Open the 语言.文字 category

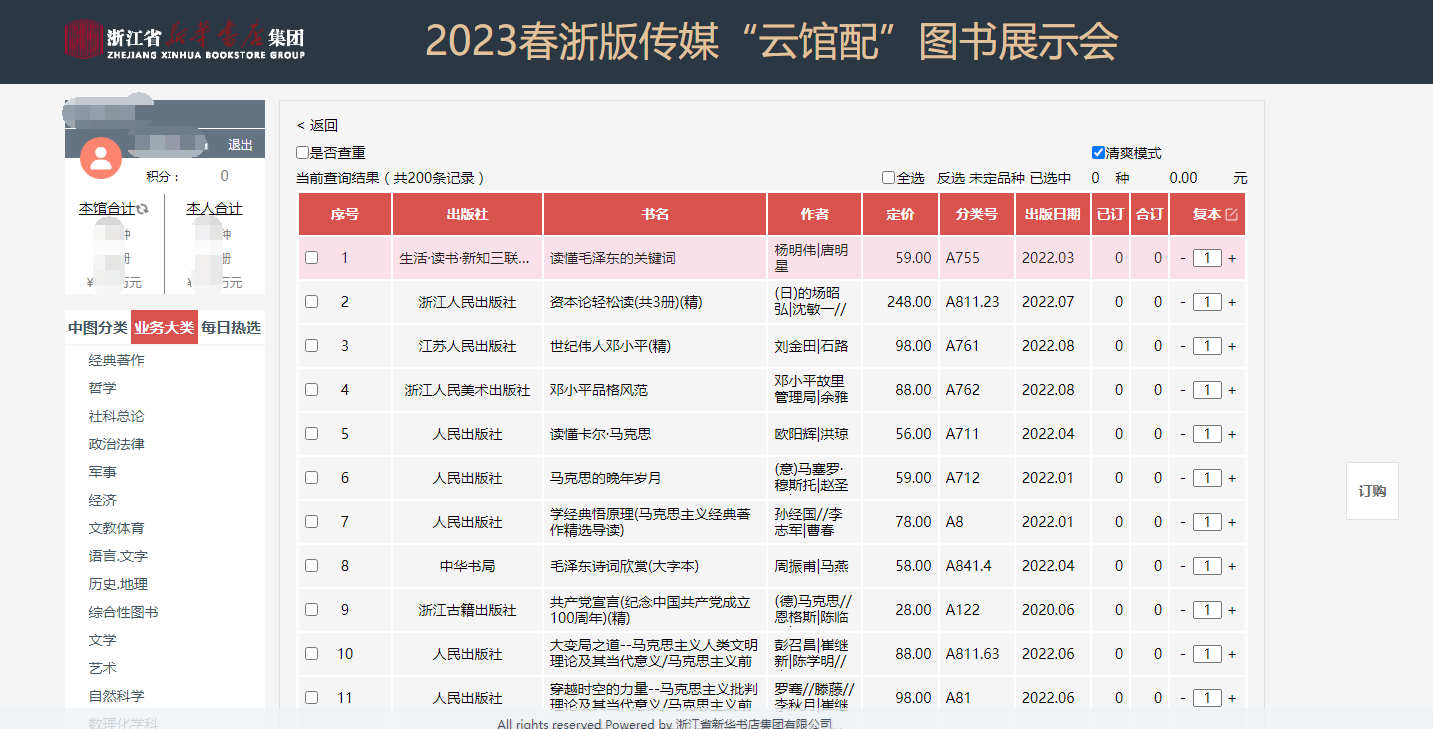click(x=118, y=556)
